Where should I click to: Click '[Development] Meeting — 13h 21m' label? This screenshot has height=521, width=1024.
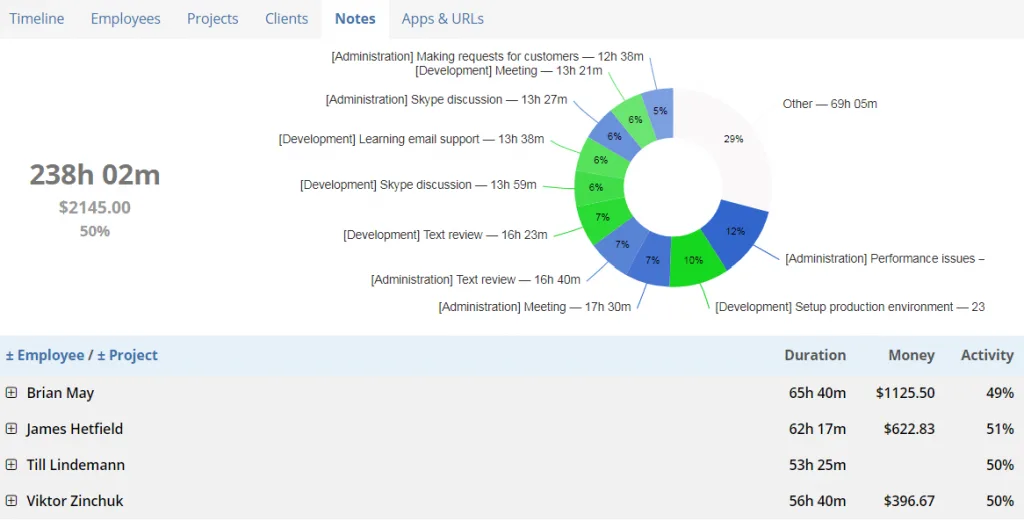point(509,71)
